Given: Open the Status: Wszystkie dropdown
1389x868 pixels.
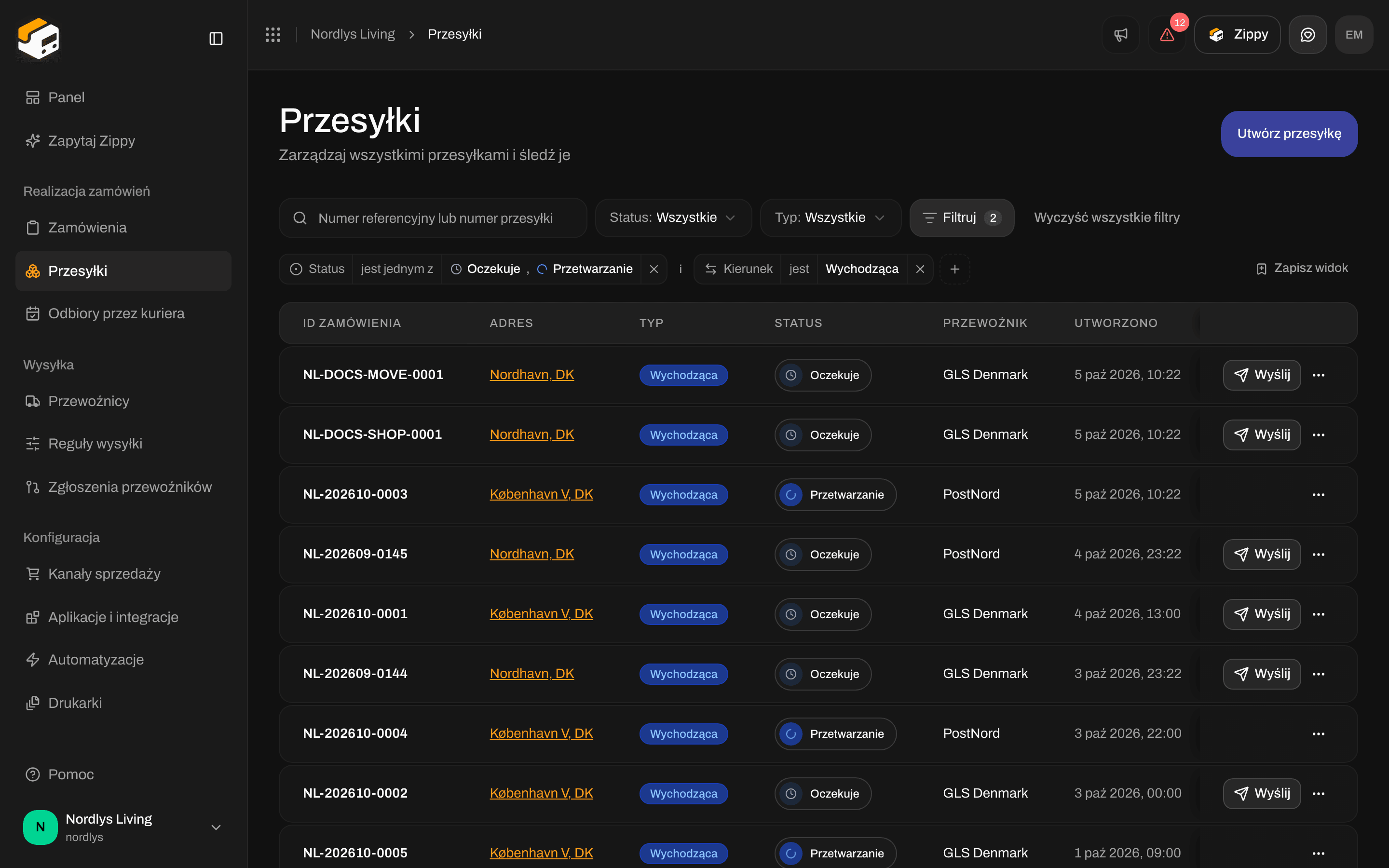Looking at the screenshot, I should coord(673,217).
